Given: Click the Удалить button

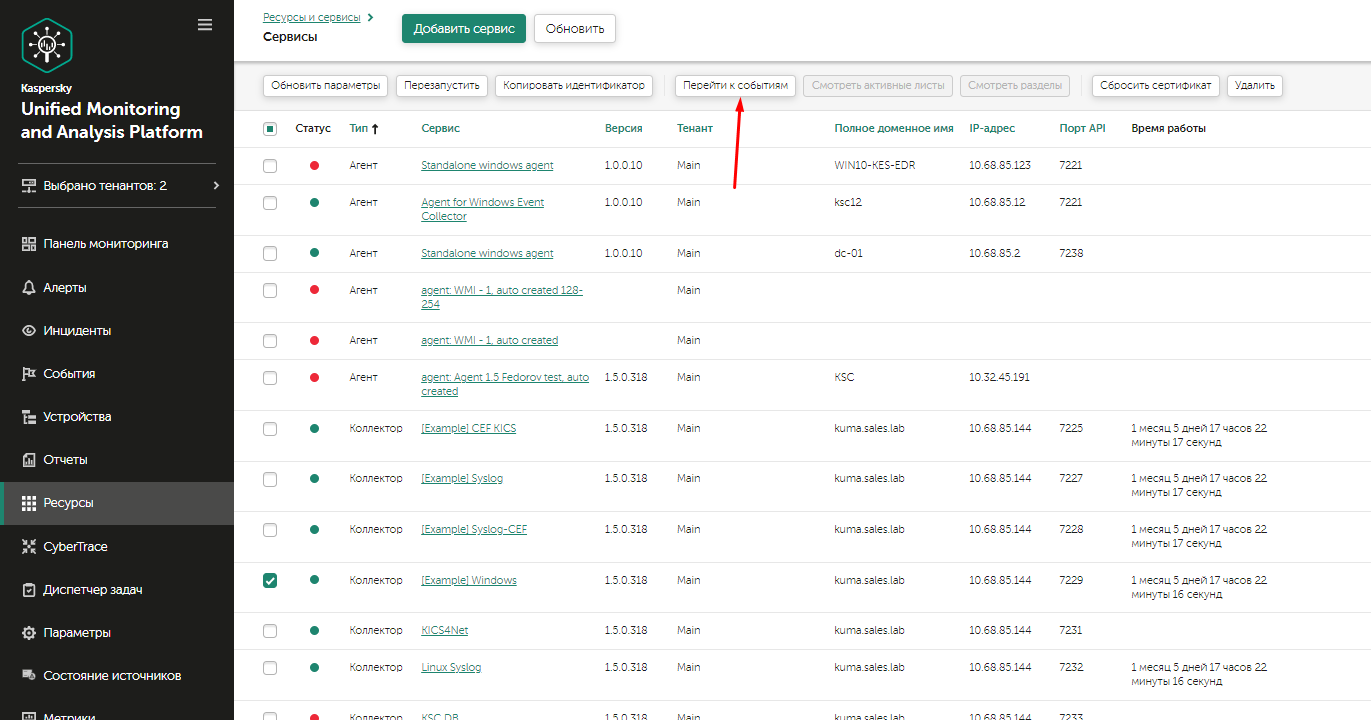Looking at the screenshot, I should coord(1255,86).
